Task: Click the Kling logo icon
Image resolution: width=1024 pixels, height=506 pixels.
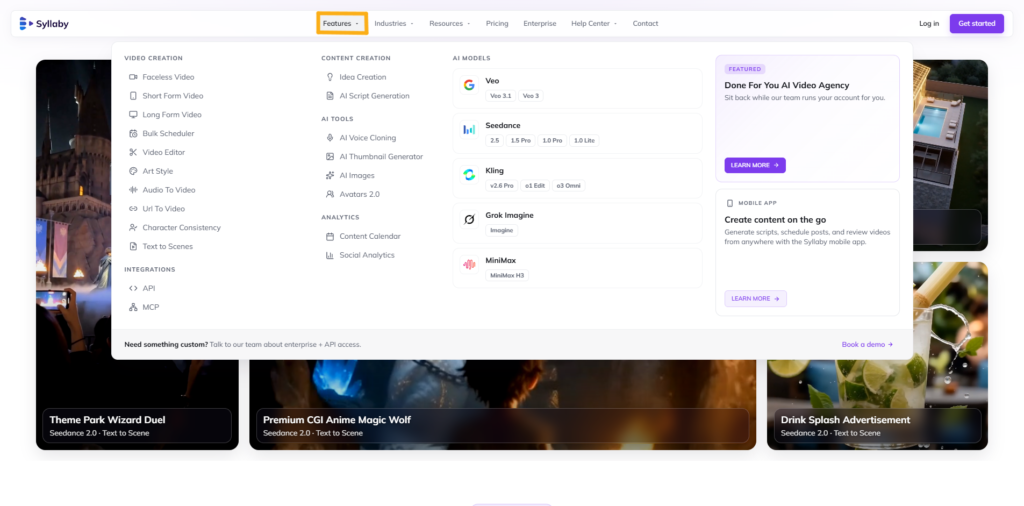Action: coord(469,174)
